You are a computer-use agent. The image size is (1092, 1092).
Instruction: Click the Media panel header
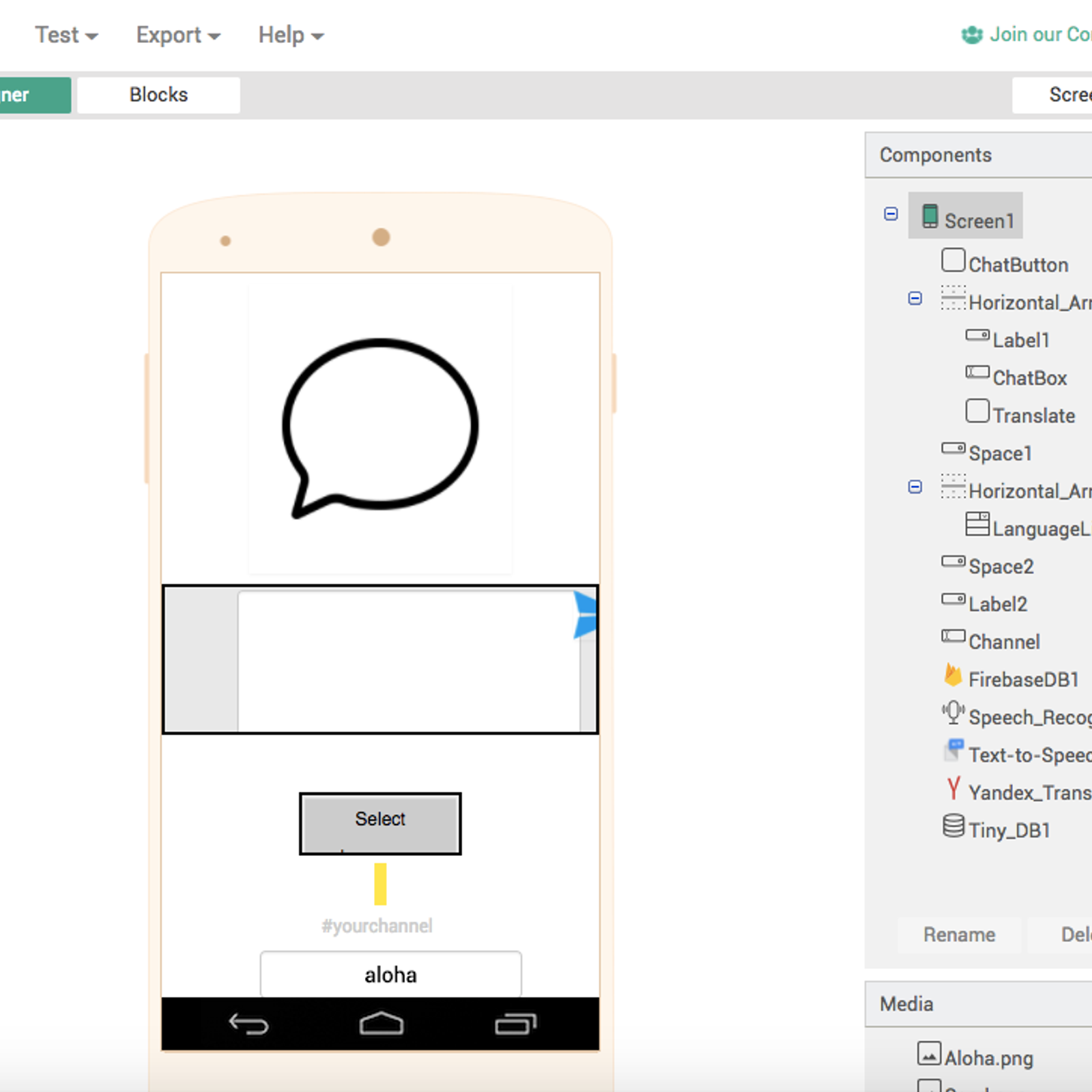(978, 1004)
